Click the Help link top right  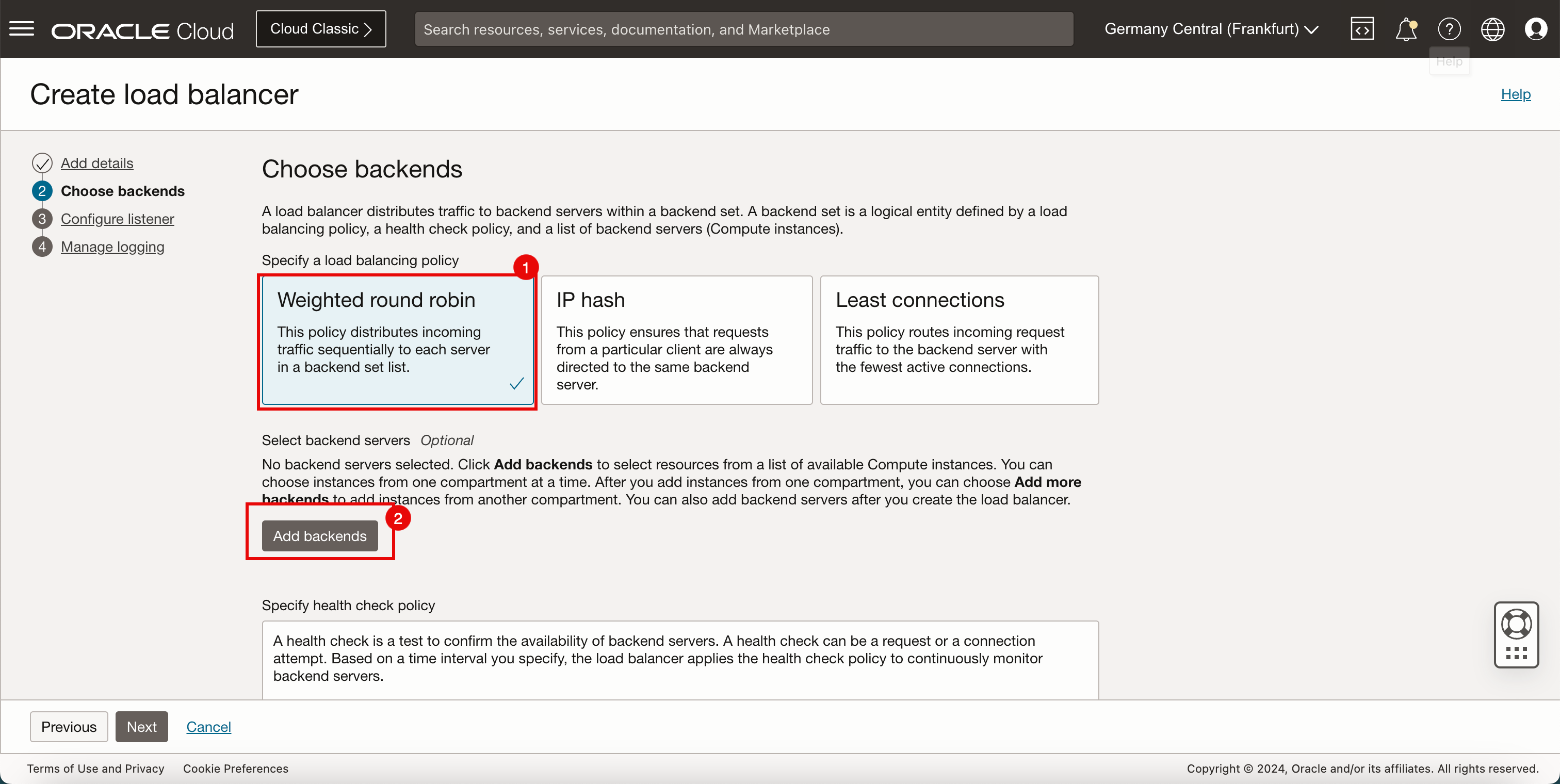point(1515,94)
